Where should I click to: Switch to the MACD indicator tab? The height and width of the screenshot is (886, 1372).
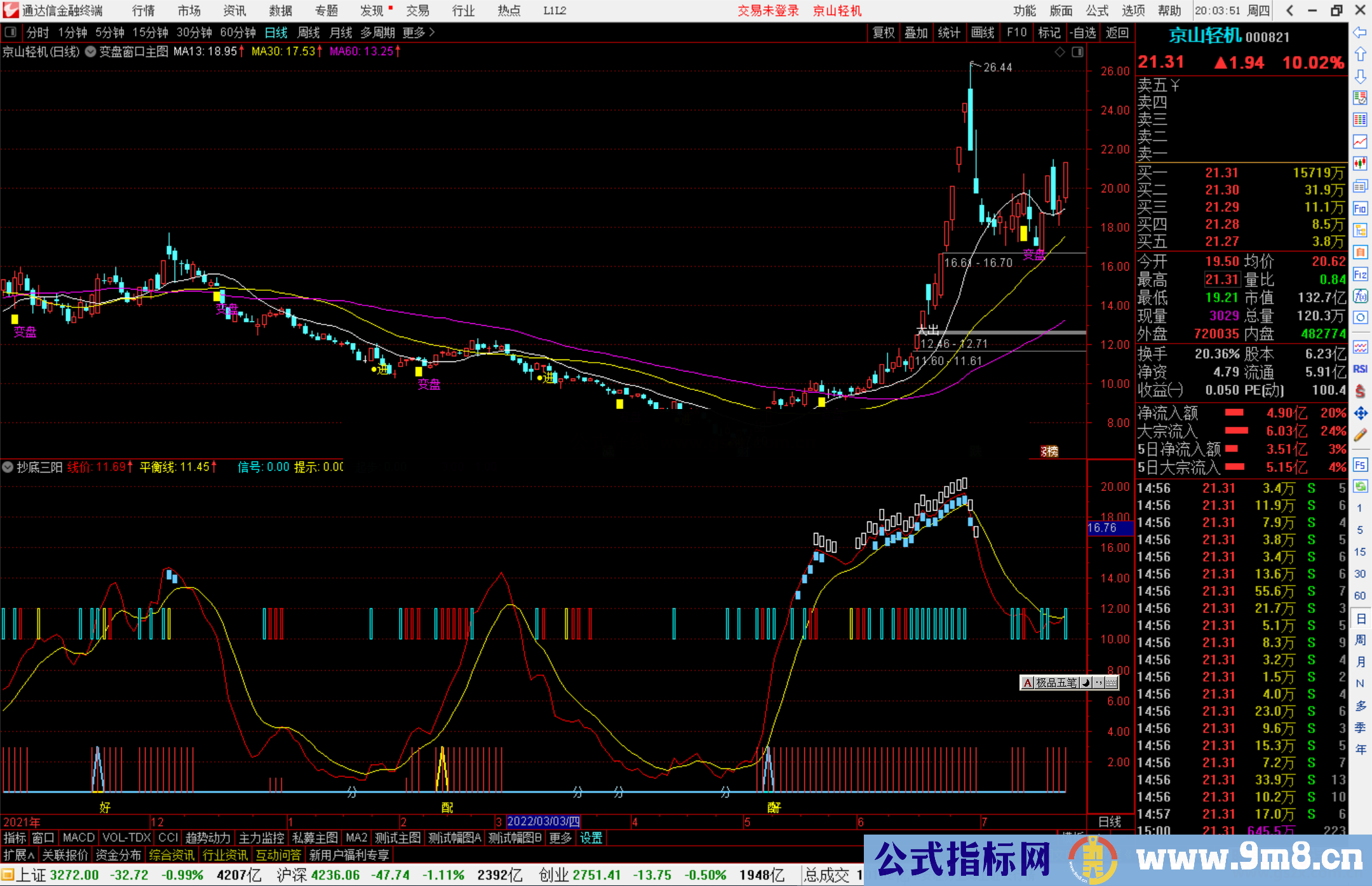78,838
